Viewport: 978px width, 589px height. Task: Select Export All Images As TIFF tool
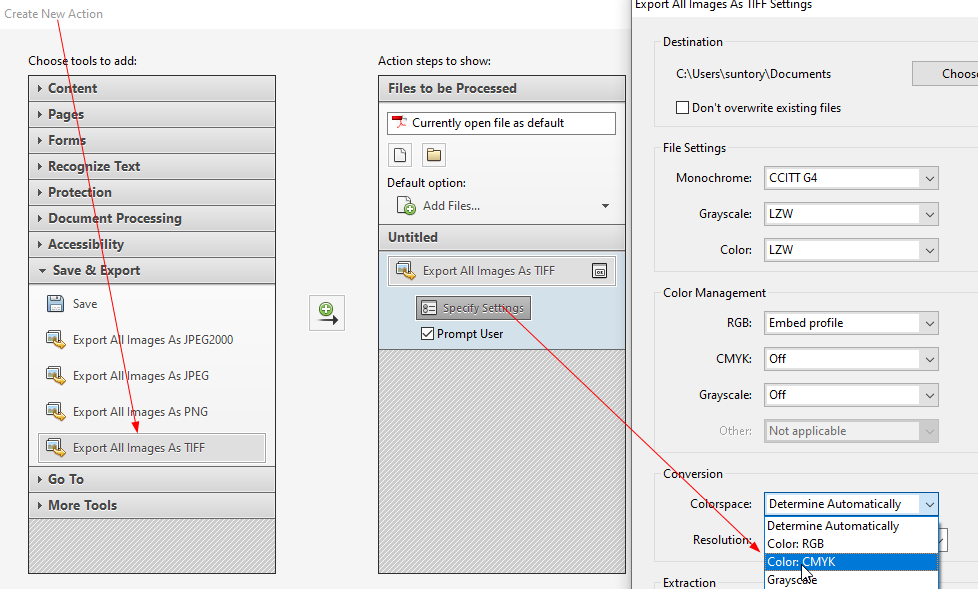point(152,448)
